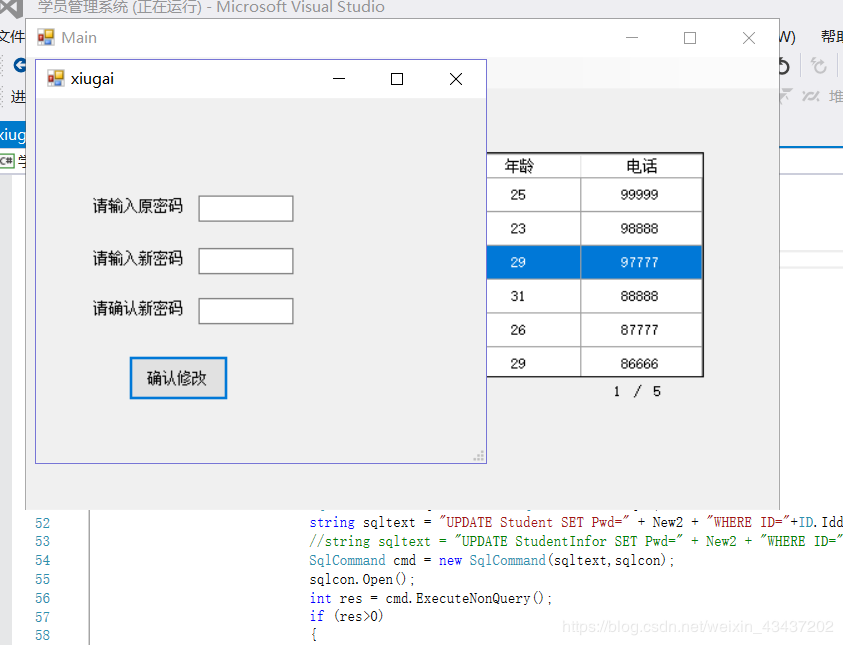This screenshot has width=843, height=645.
Task: Click the confirm new password input field
Action: click(246, 311)
